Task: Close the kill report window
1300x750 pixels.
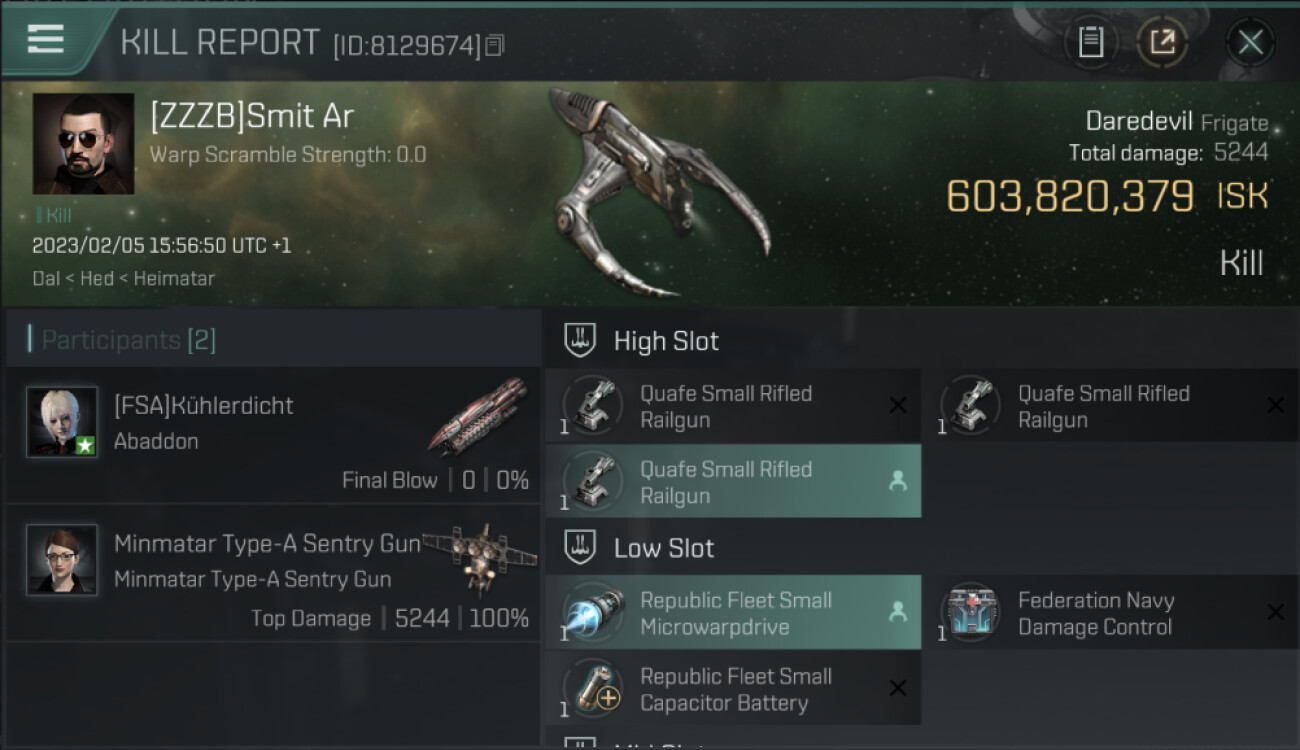Action: pyautogui.click(x=1250, y=42)
